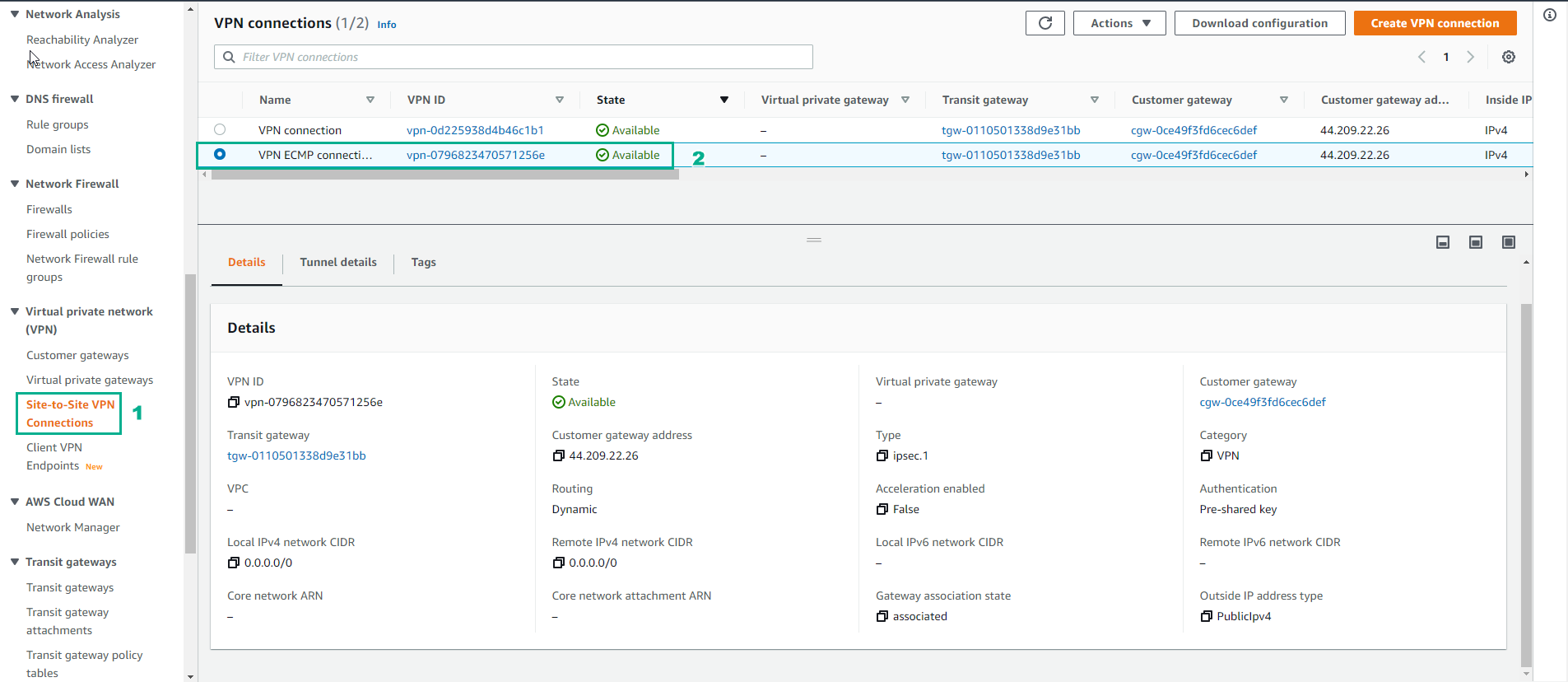This screenshot has height=682, width=1568.
Task: Copy Gateway association state value
Action: tap(882, 616)
